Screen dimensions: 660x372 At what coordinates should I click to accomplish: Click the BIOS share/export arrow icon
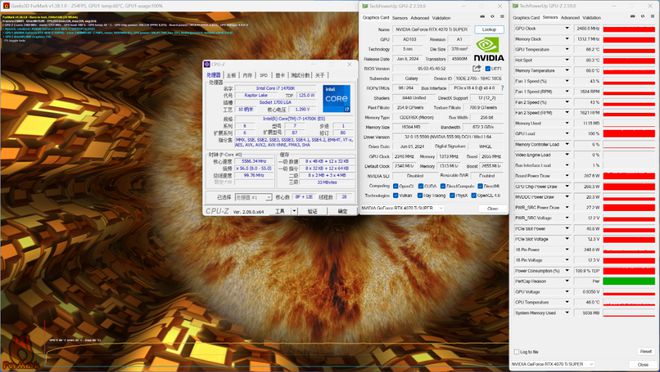(476, 68)
